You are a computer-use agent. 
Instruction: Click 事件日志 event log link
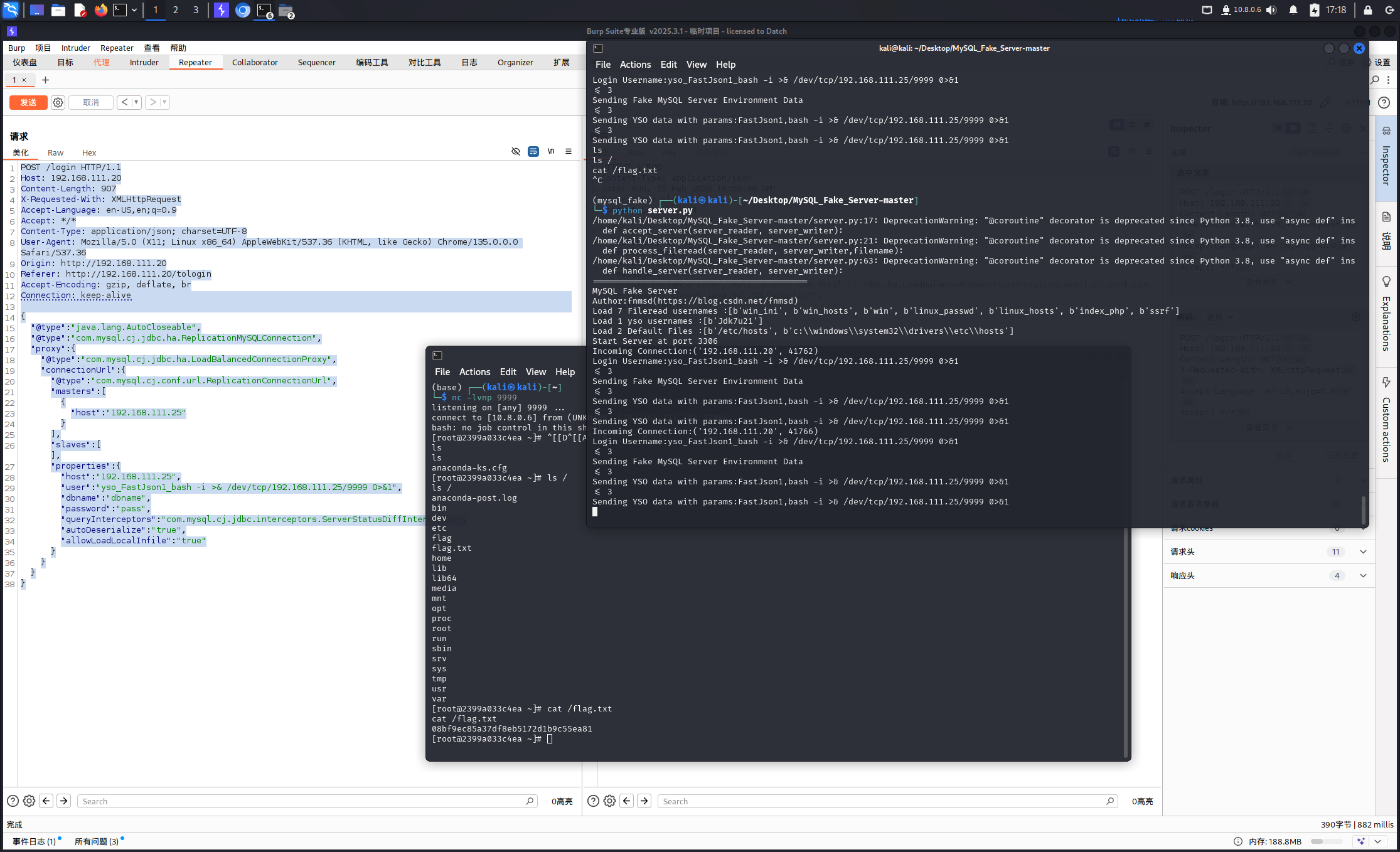coord(34,841)
